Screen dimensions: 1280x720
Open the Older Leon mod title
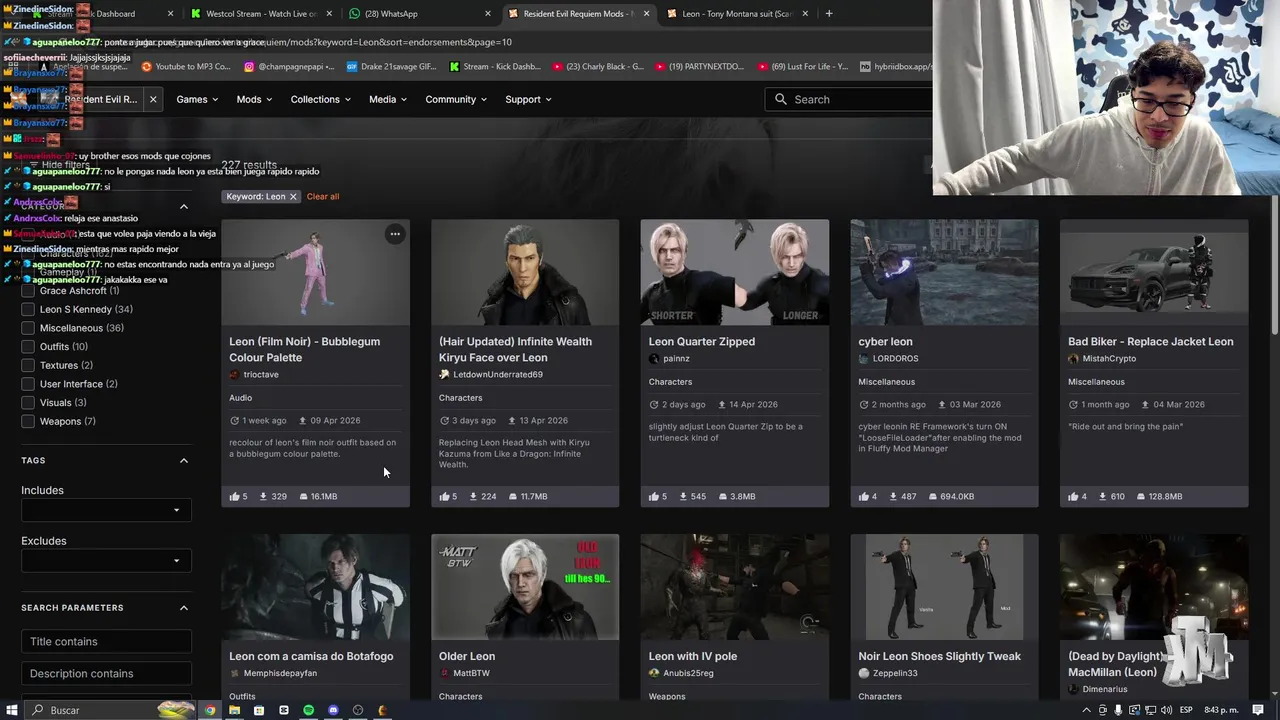tap(467, 657)
